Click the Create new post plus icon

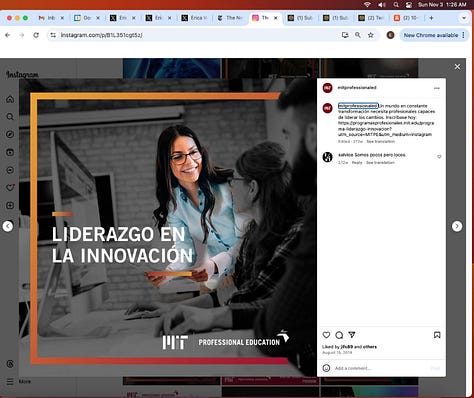(10, 205)
